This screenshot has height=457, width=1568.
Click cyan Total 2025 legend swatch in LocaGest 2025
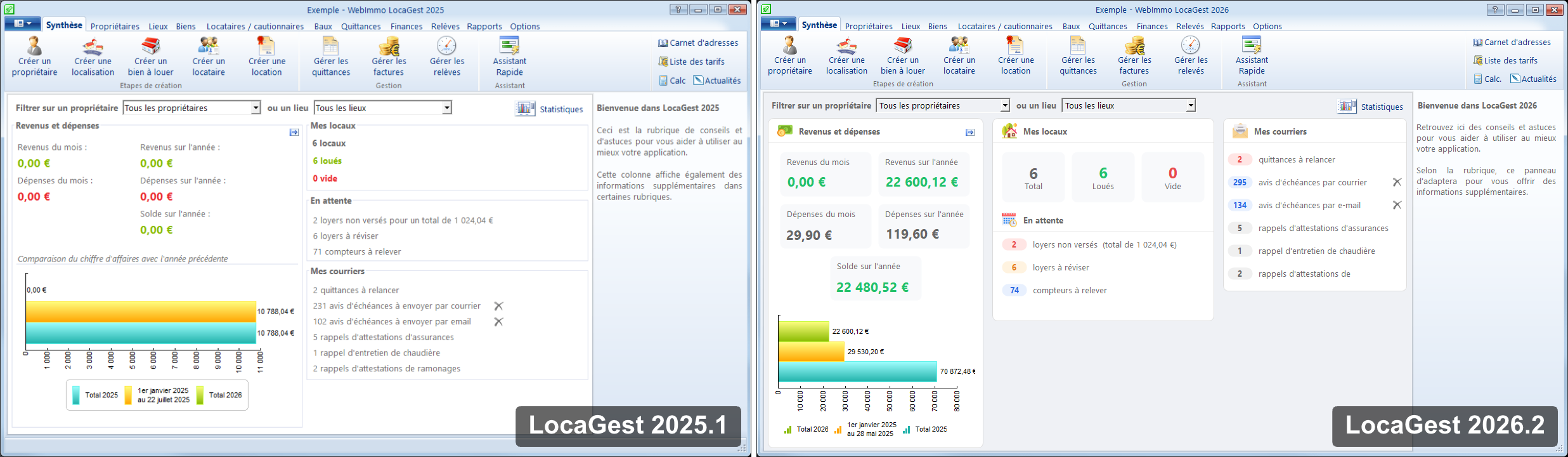pos(76,395)
